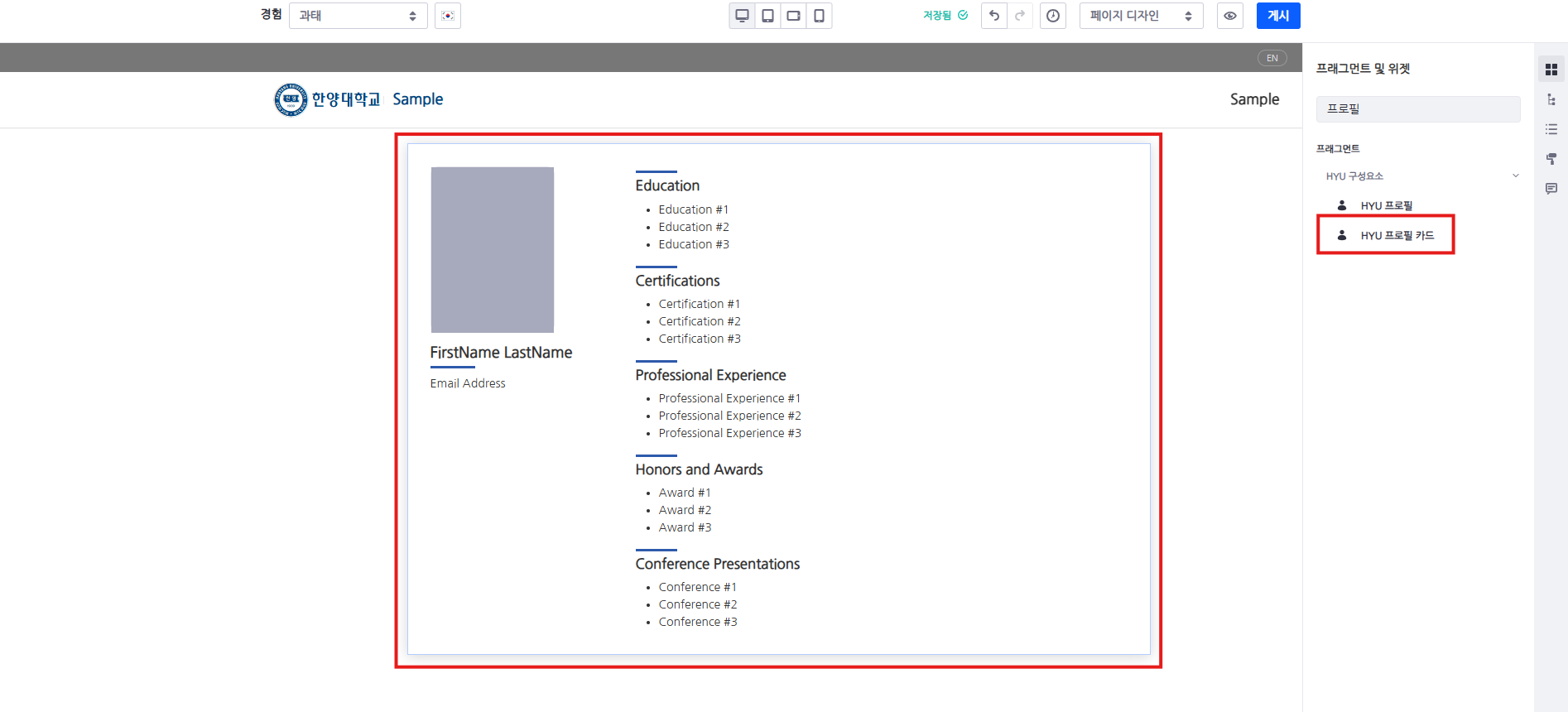Open the history clock icon

coord(1052,16)
